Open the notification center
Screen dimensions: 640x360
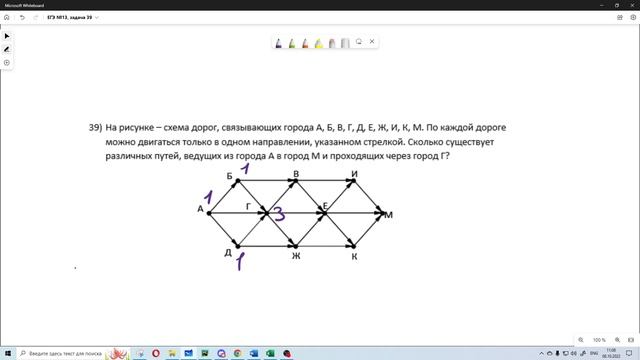(629, 353)
